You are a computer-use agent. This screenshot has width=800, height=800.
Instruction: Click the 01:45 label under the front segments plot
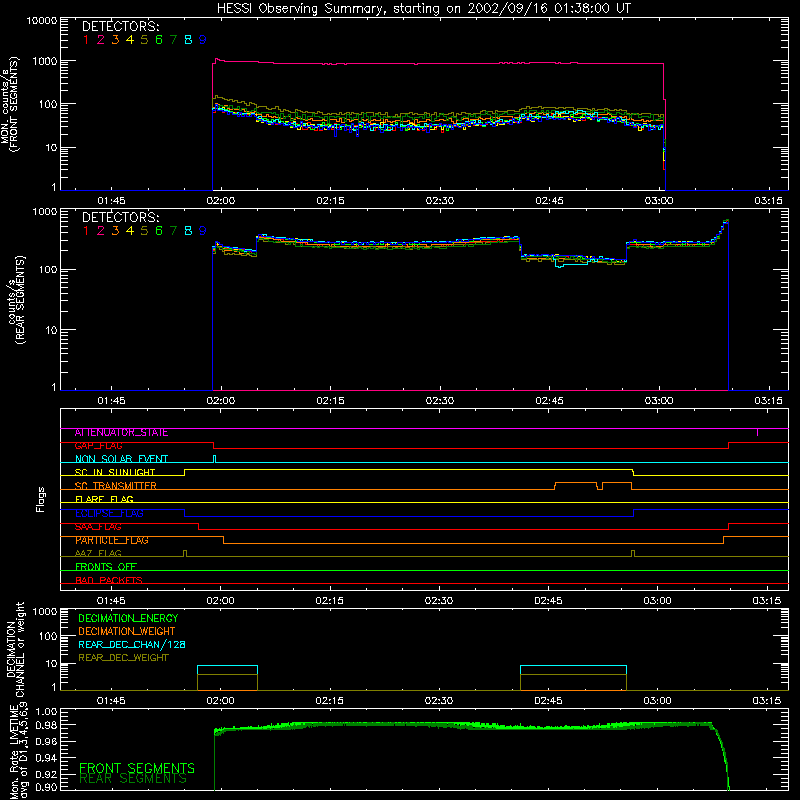pos(111,201)
